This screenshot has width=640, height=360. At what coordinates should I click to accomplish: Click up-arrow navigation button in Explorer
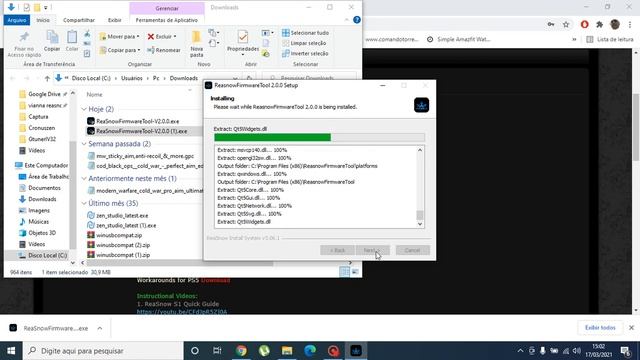47,78
